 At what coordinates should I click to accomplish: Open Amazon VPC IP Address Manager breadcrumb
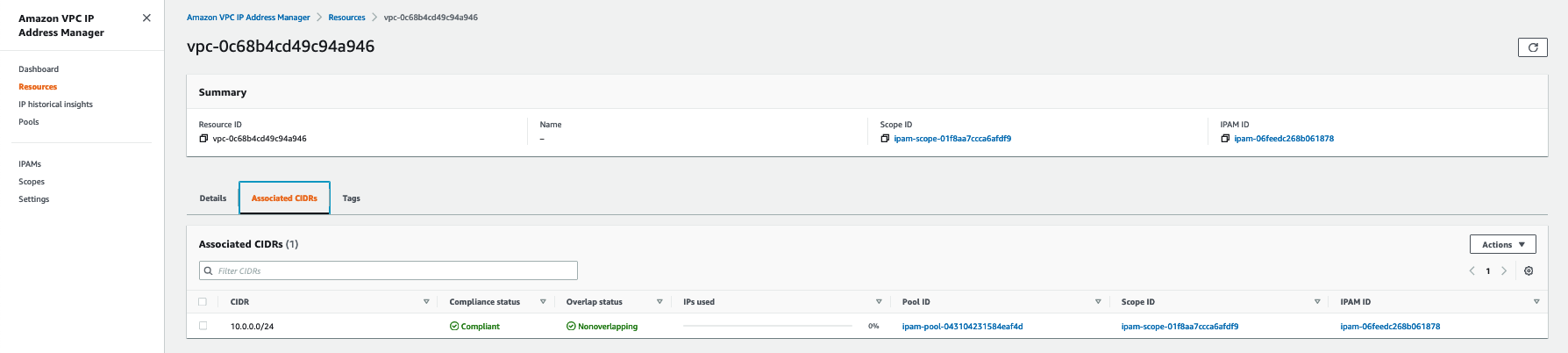[248, 18]
